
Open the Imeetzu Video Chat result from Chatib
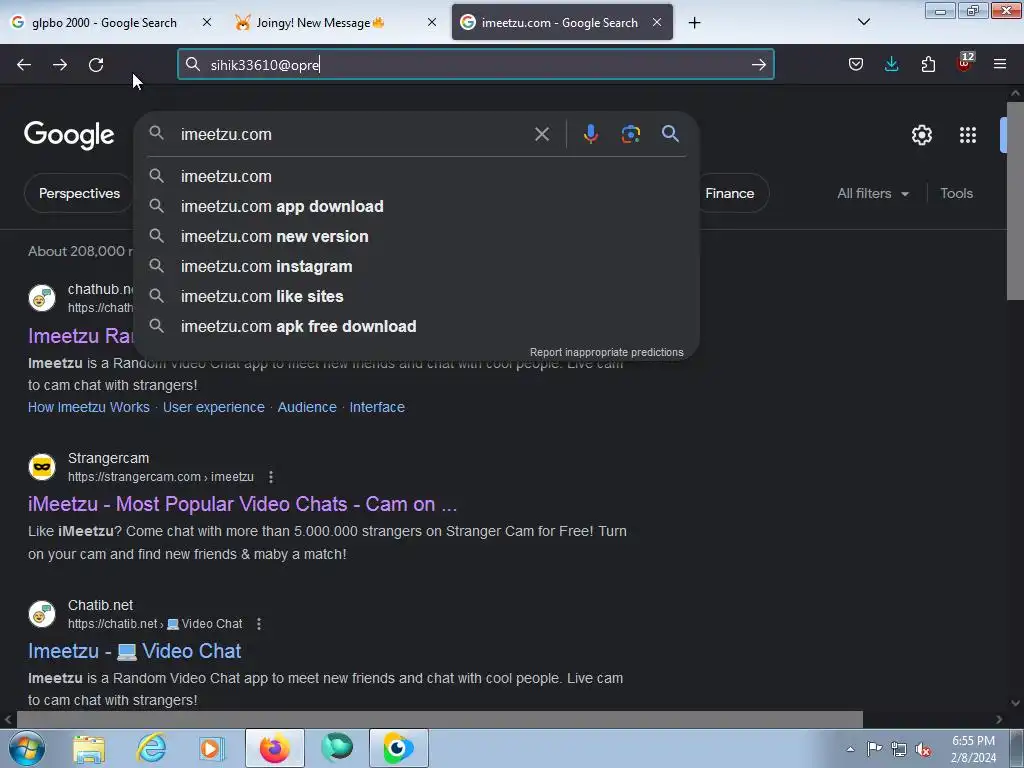coord(135,651)
